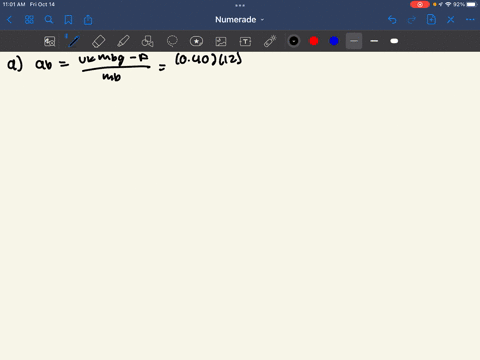Tap the battery indicator in status bar
480x360 pixels.
(x=472, y=4)
